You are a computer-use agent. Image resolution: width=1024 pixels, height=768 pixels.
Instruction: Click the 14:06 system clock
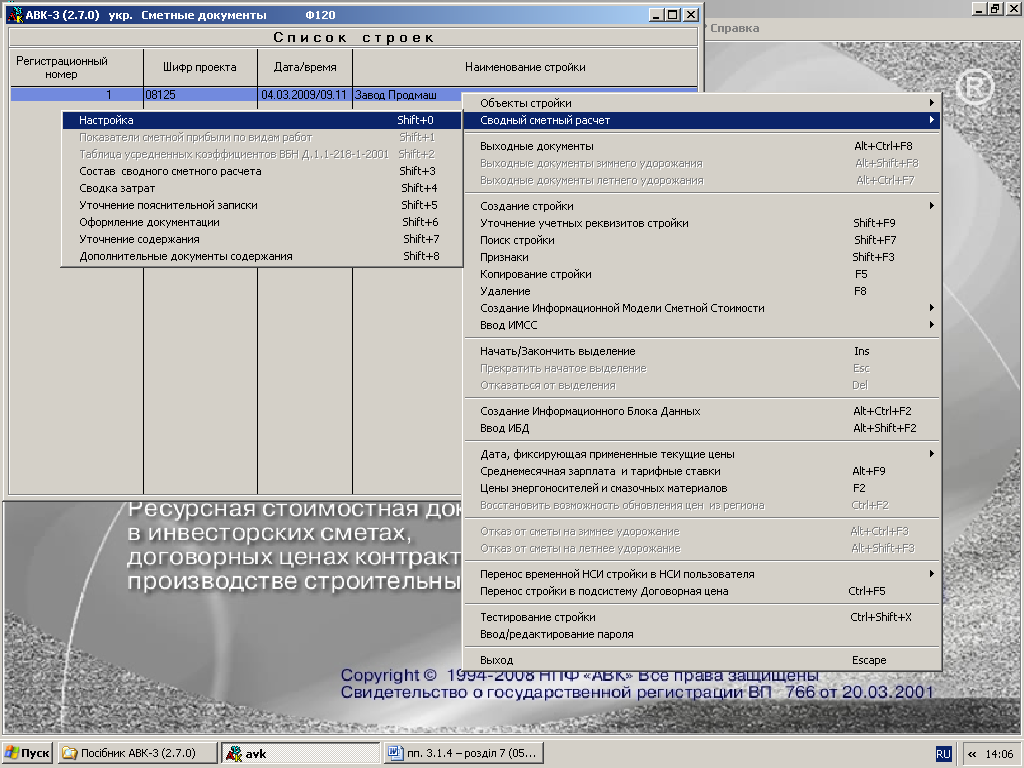[999, 754]
